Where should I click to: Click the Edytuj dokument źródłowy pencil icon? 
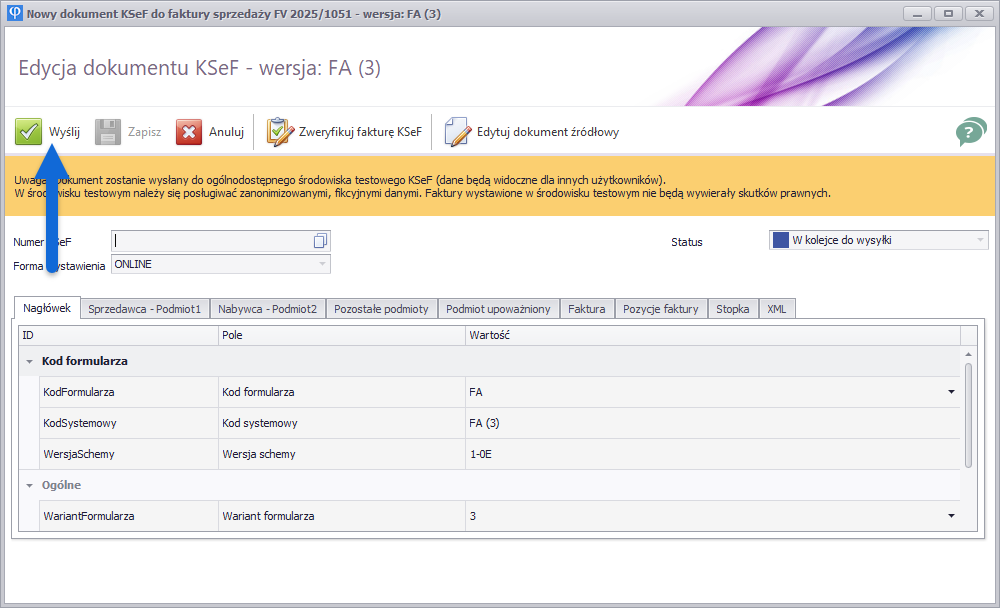[x=457, y=132]
